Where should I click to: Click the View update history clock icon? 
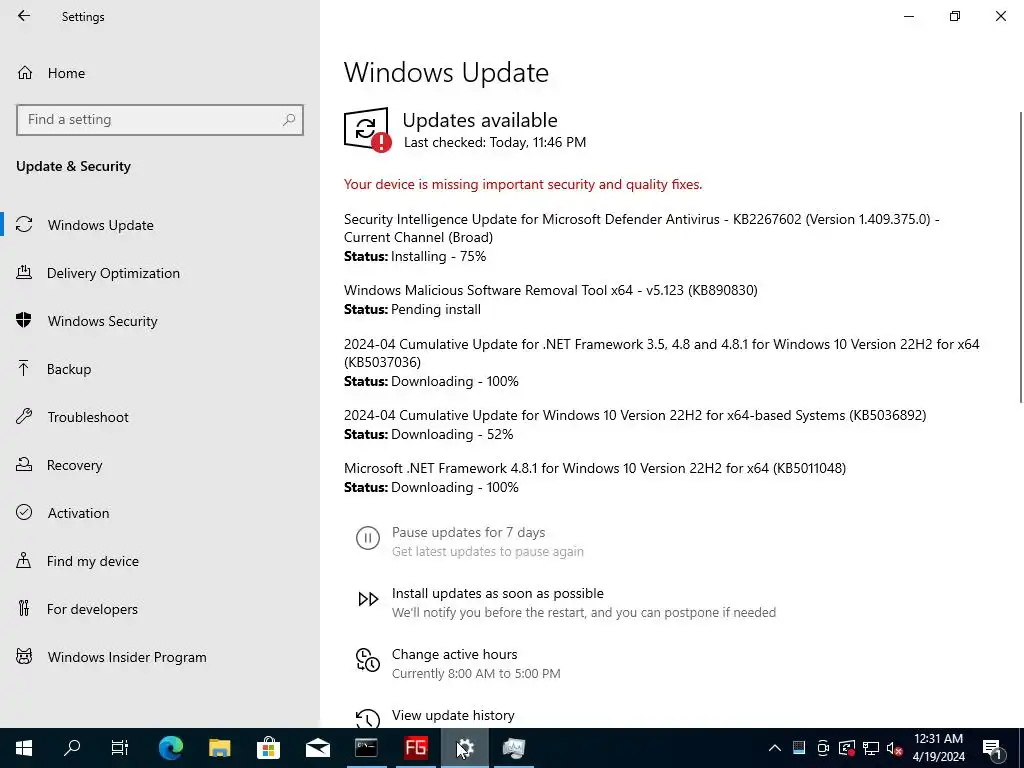[368, 718]
